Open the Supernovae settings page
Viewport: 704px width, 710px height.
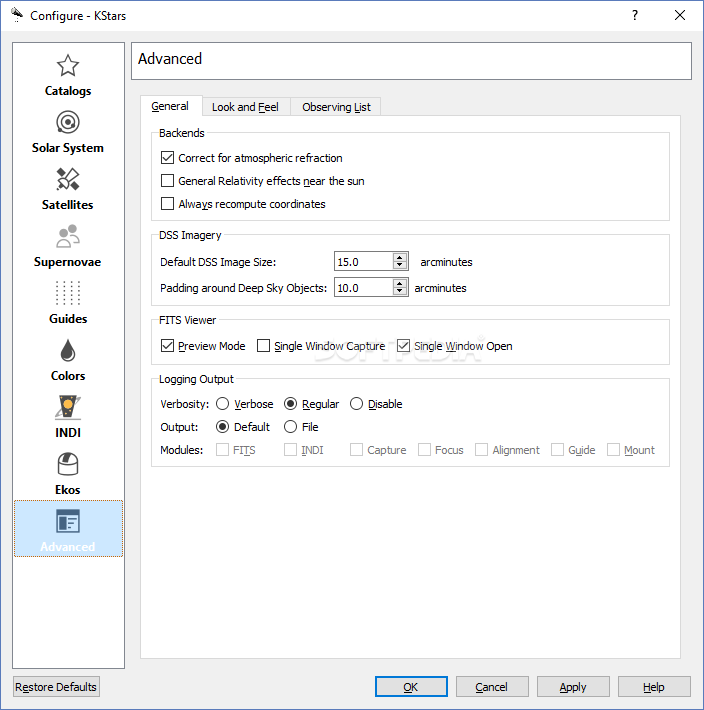coord(68,246)
